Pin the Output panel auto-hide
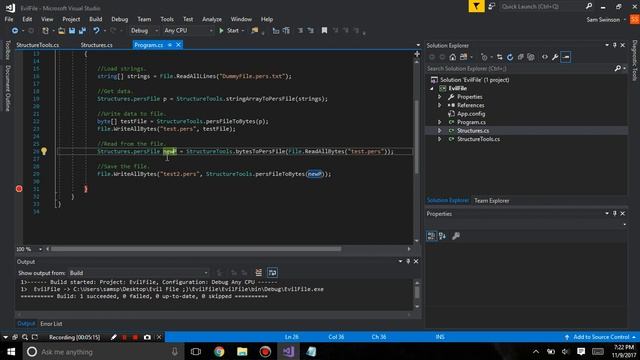The height and width of the screenshot is (360, 640). (408, 261)
